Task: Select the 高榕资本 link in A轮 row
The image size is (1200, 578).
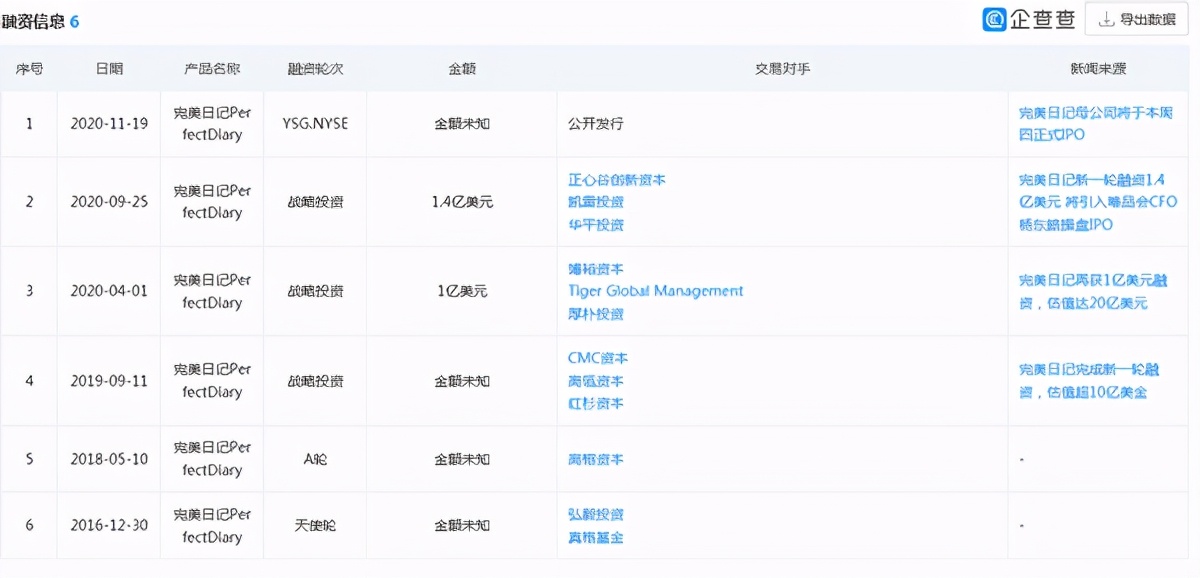Action: (x=596, y=459)
